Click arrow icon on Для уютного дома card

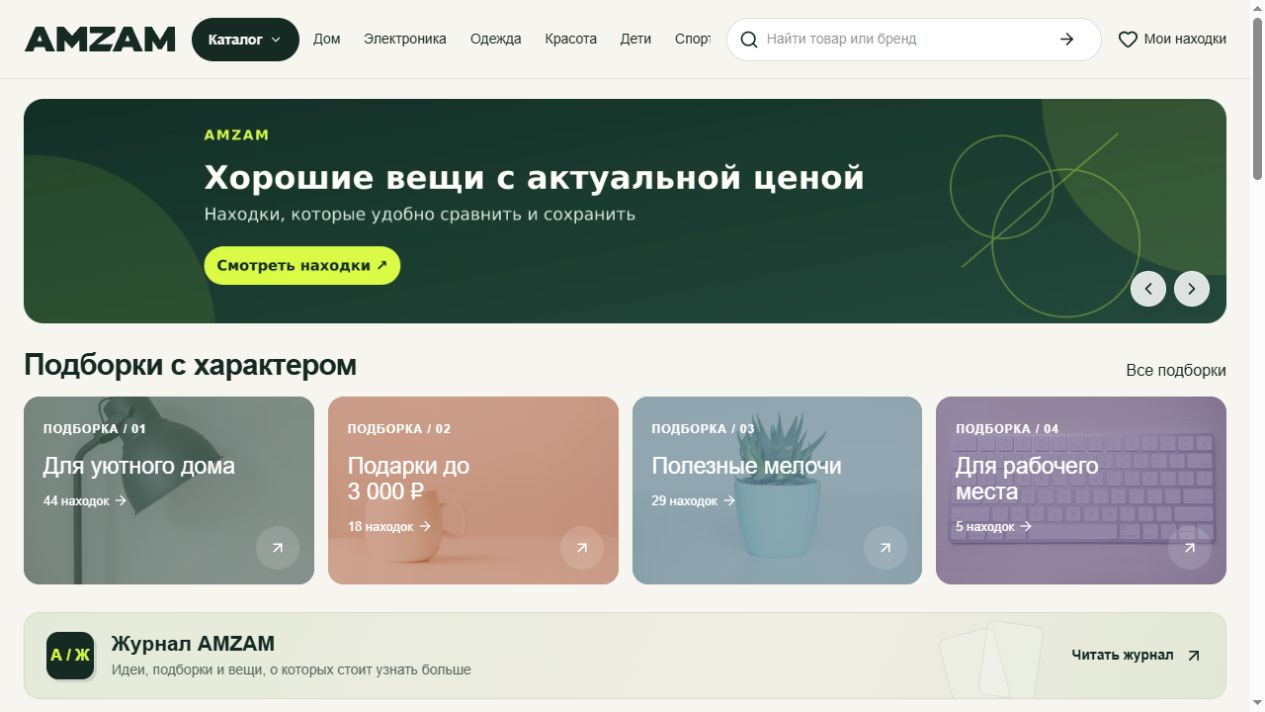[x=278, y=548]
